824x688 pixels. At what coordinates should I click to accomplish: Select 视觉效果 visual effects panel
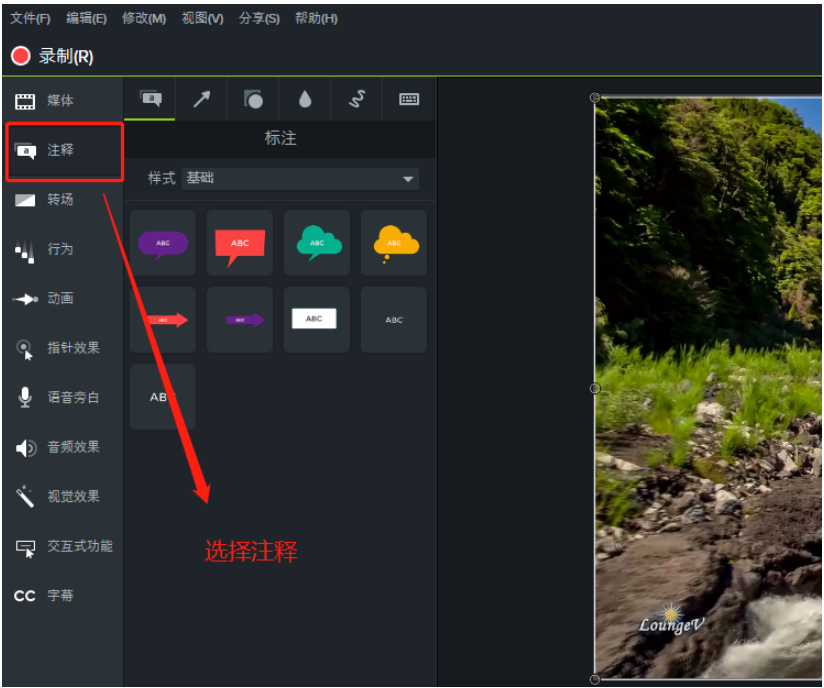coord(62,497)
